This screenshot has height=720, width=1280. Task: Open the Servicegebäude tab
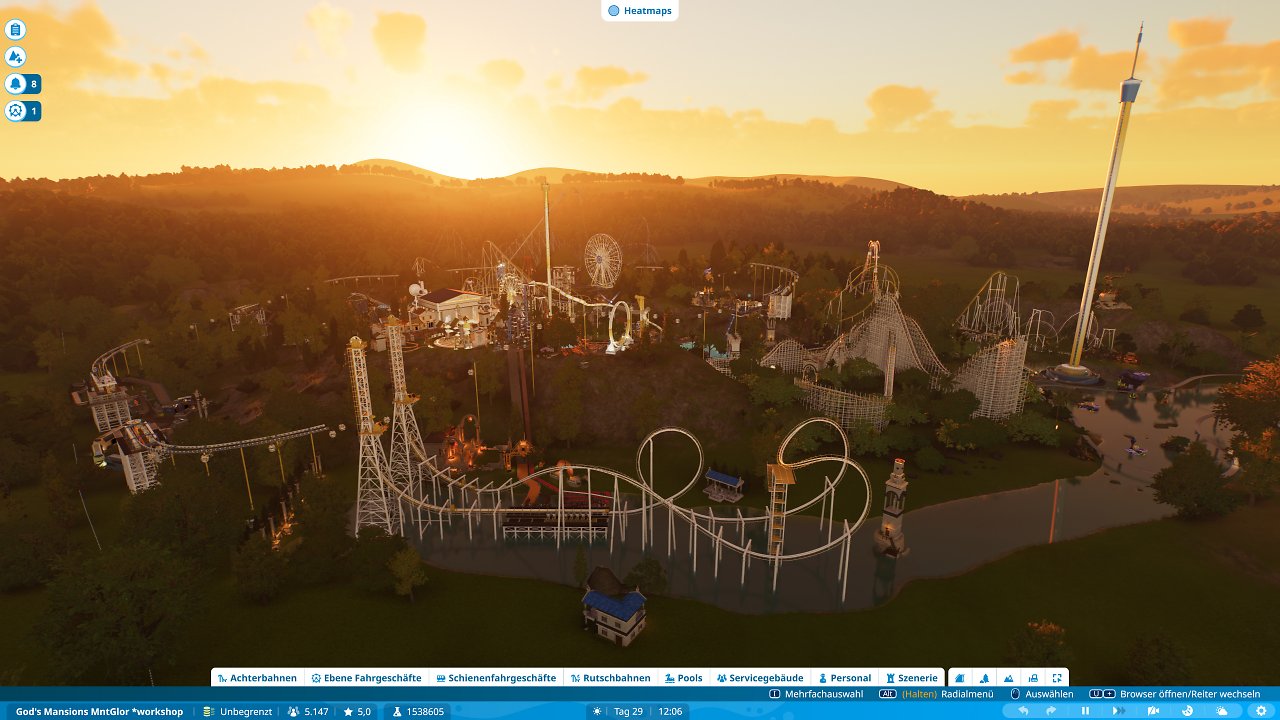(x=760, y=678)
